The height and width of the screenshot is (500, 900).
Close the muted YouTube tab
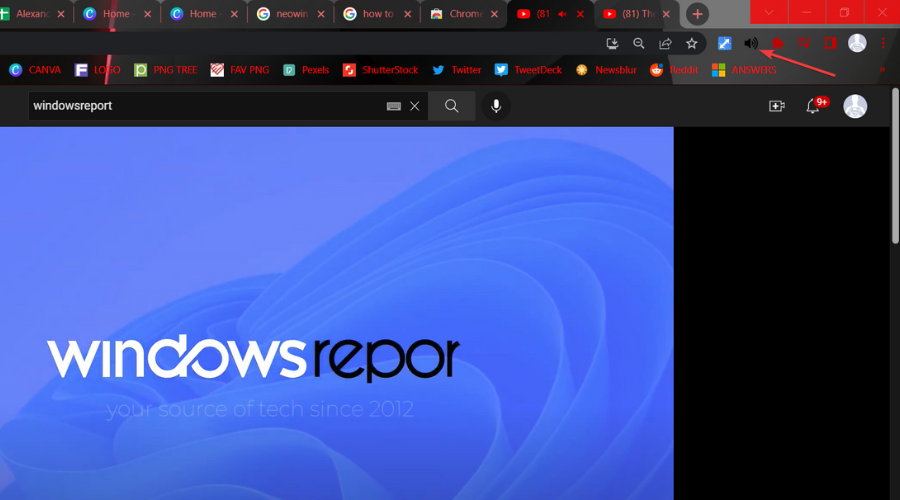pos(580,14)
